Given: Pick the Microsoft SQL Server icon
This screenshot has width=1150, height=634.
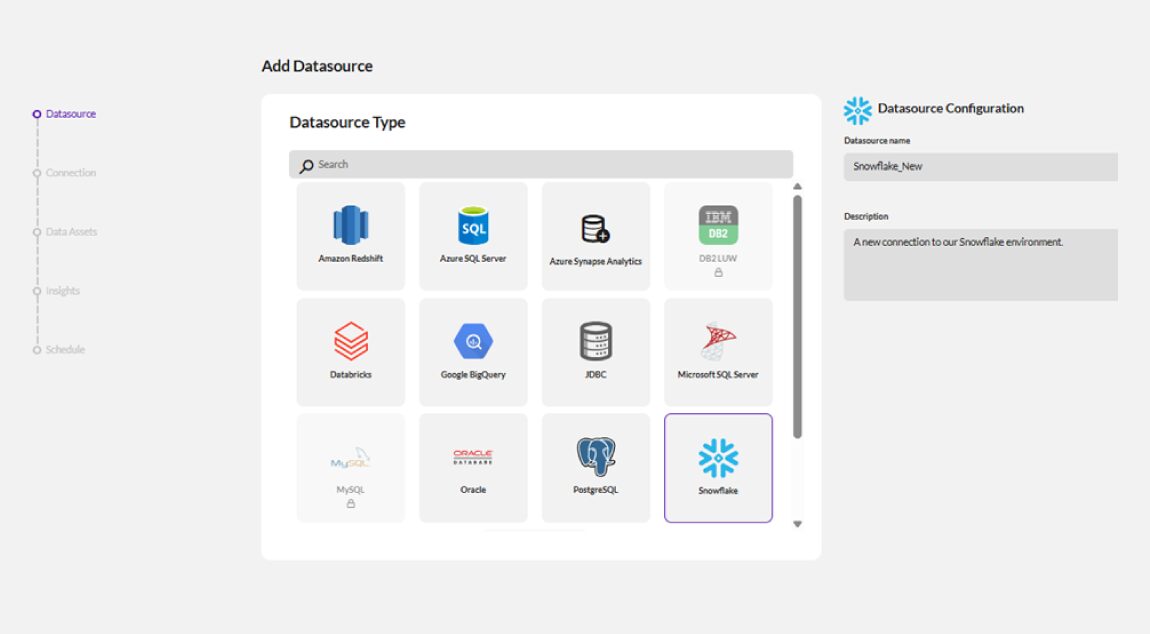Looking at the screenshot, I should 718,341.
